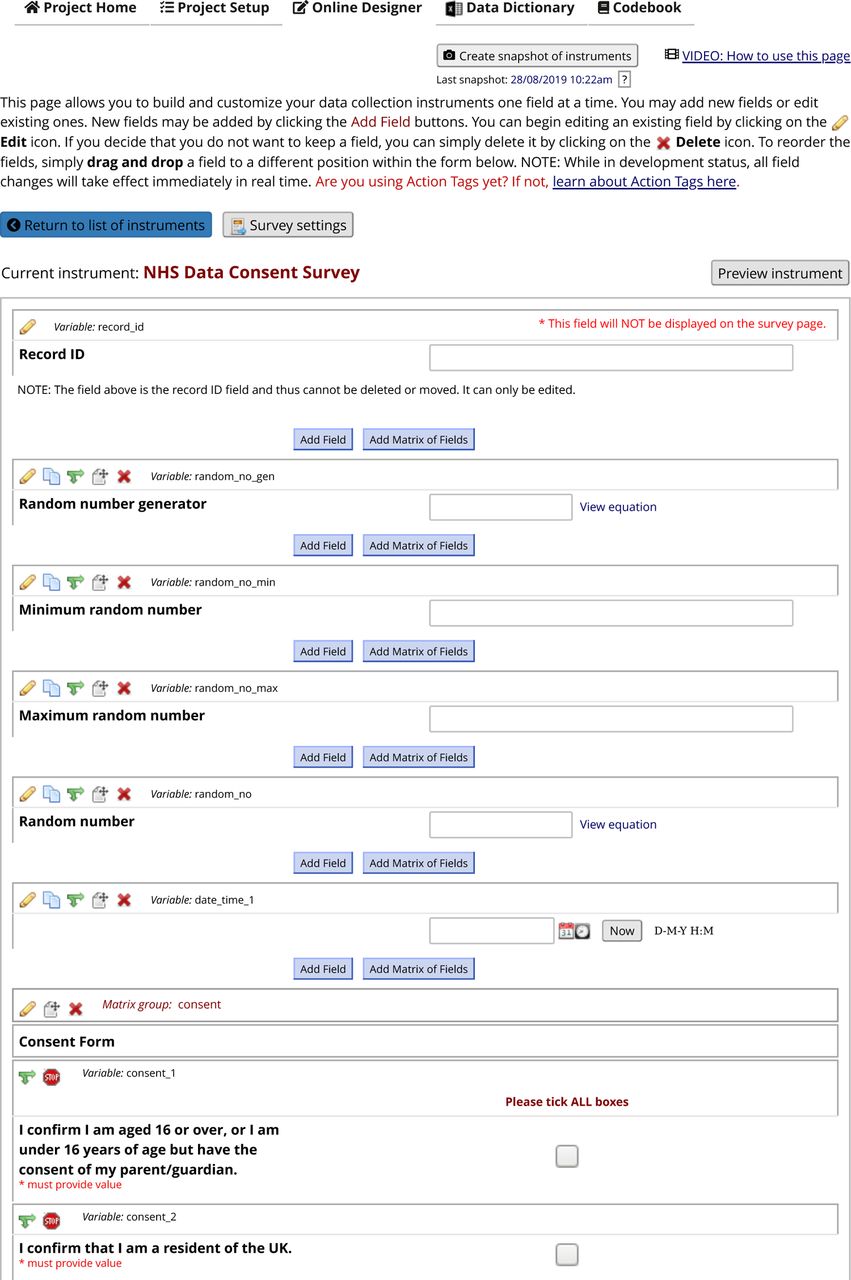Open stop actions for consent_1
851x1280 pixels.
(52, 1077)
